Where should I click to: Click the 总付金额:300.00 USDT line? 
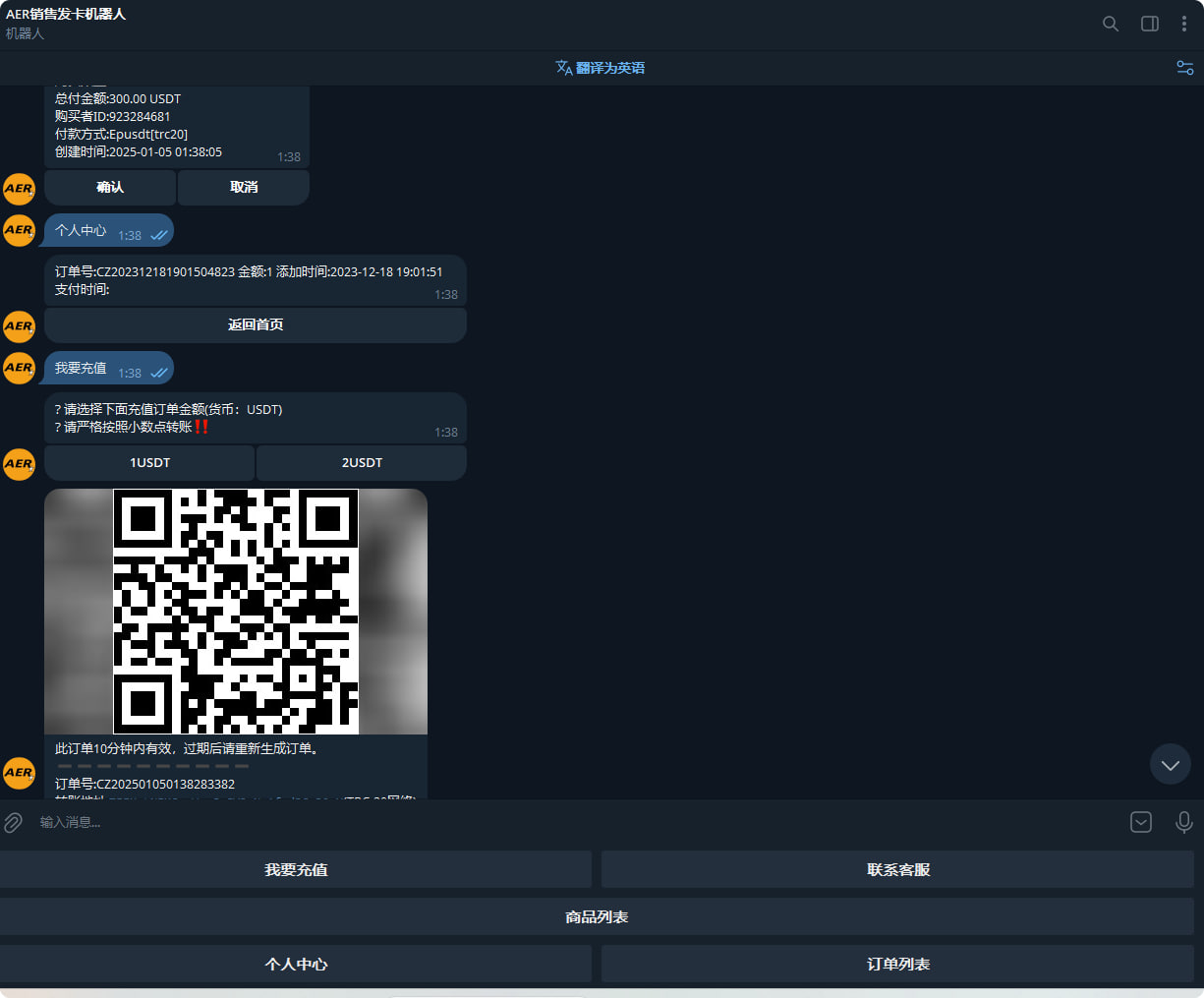[x=118, y=98]
